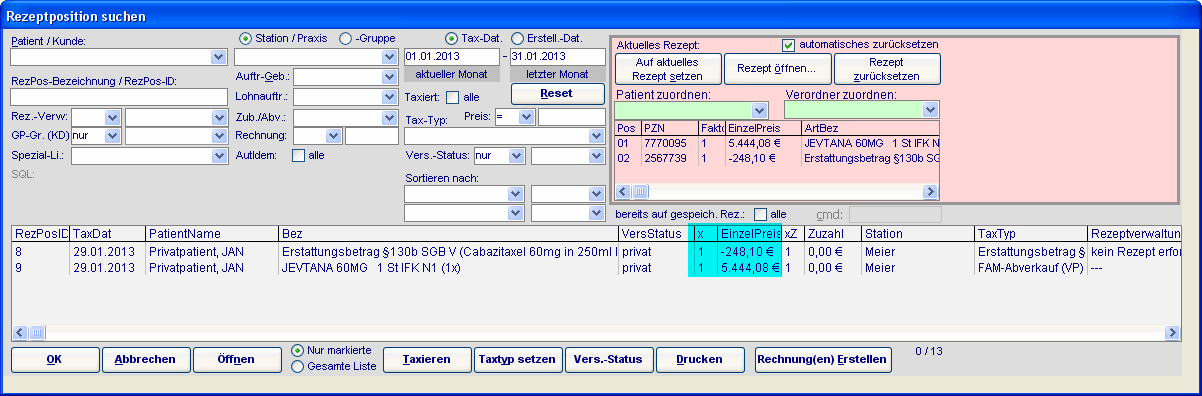Viewport: 1202px width, 396px height.
Task: Click the 5.444,08 € price cell in results
Action: click(749, 267)
